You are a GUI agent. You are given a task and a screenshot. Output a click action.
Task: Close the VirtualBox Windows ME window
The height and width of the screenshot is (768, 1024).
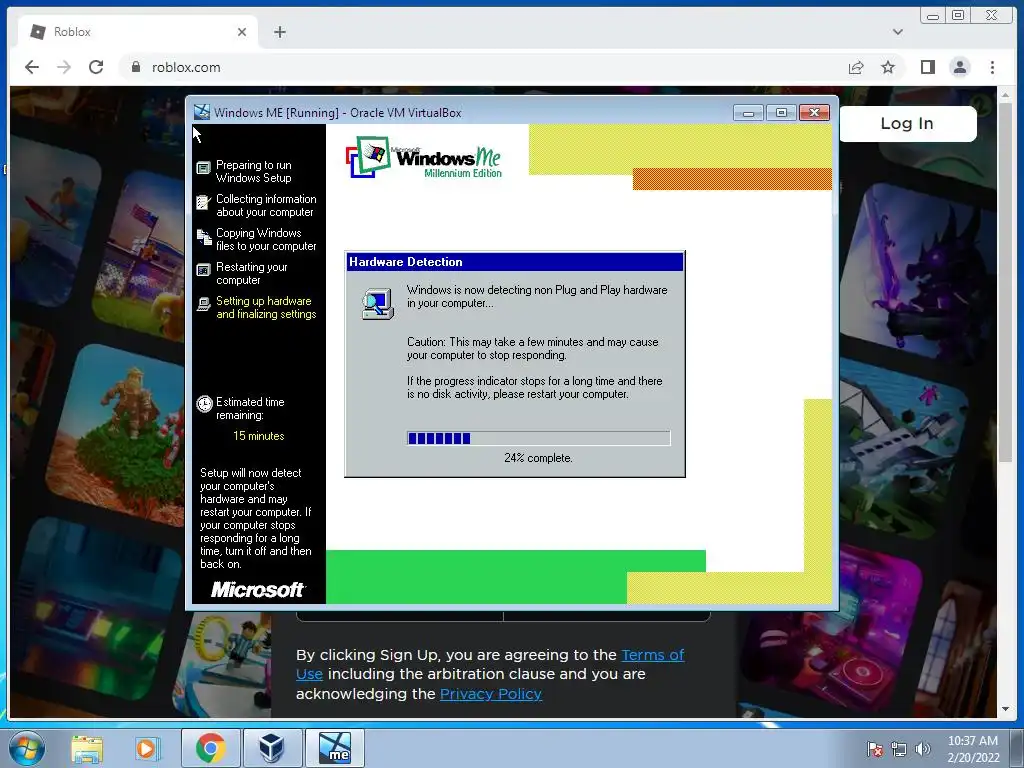point(814,113)
